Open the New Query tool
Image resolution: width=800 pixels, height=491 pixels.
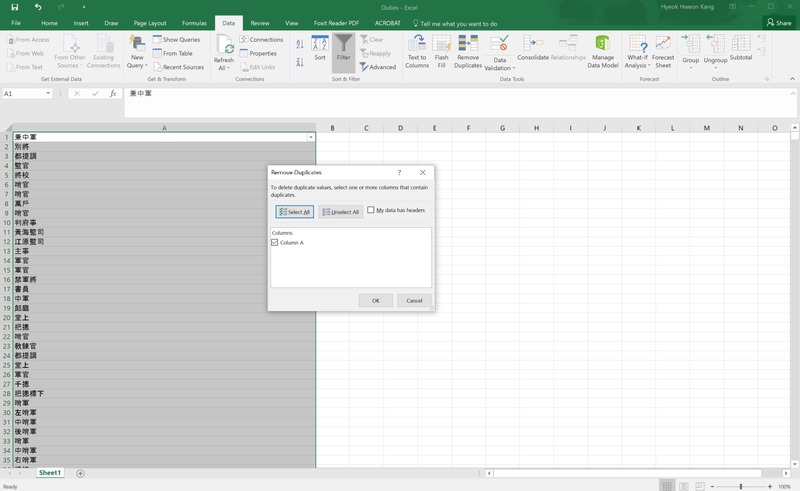click(137, 52)
